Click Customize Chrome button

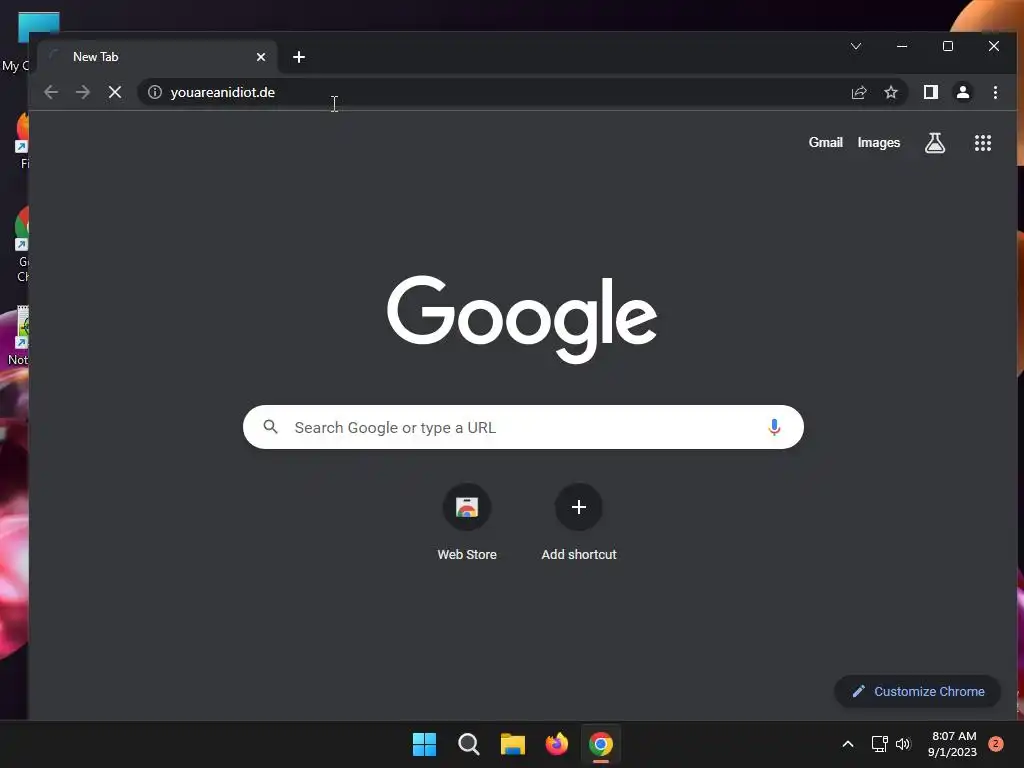918,691
